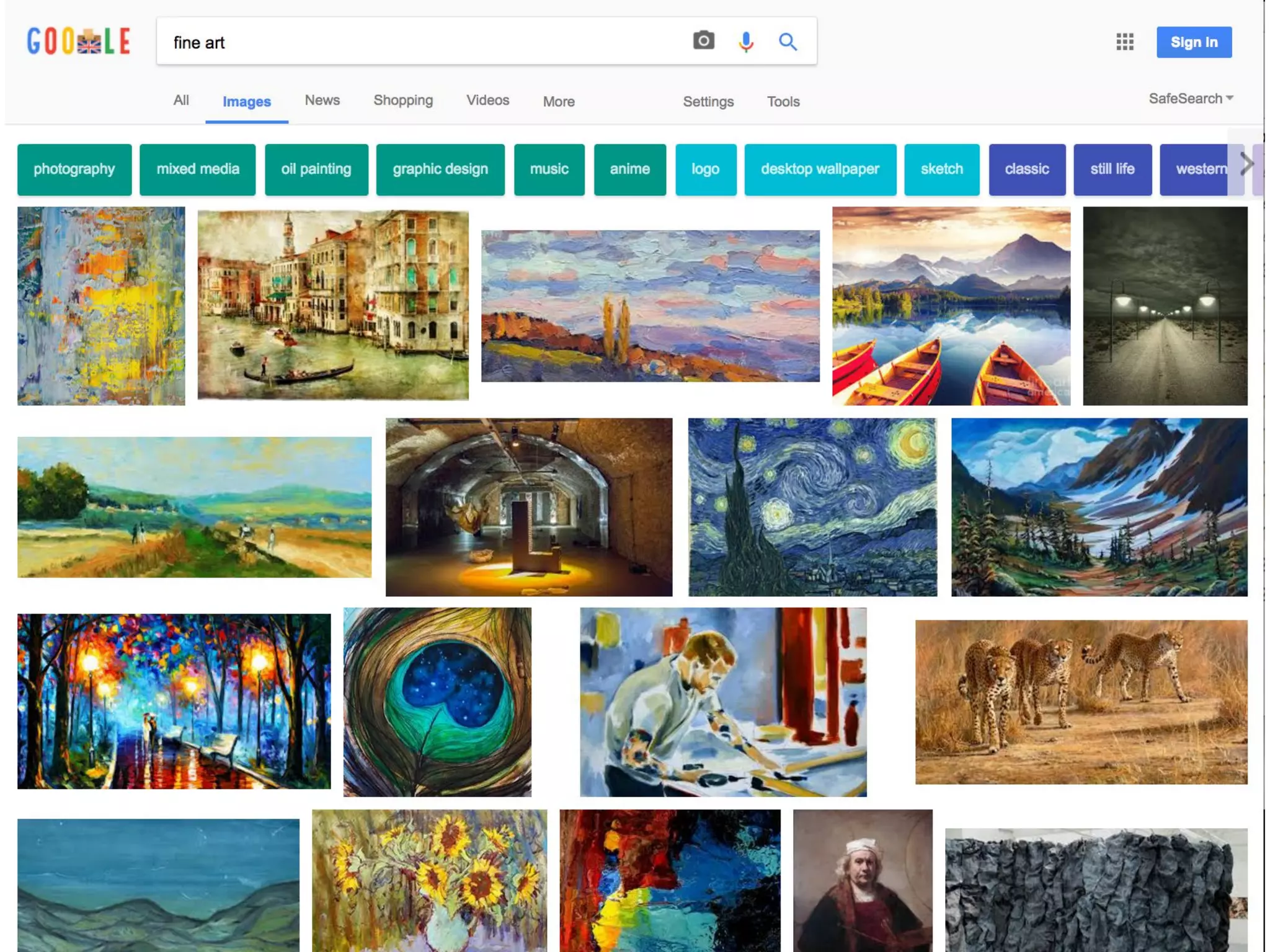This screenshot has height=952, width=1270.
Task: Switch to the Videos tab
Action: point(487,100)
